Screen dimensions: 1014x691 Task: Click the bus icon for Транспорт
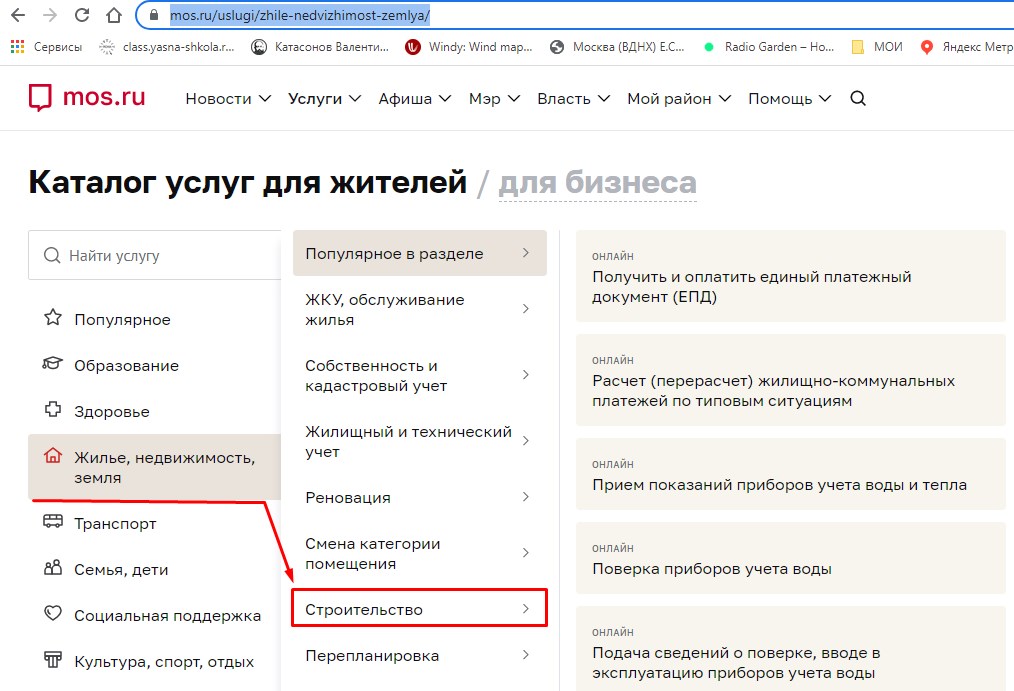coord(53,521)
